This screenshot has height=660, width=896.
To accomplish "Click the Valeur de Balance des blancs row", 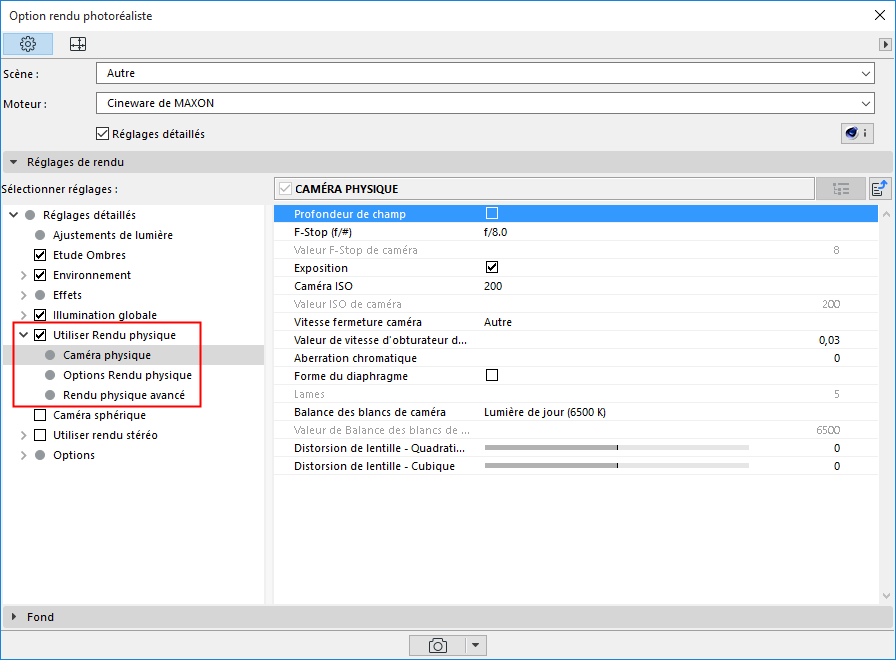I will [x=575, y=430].
